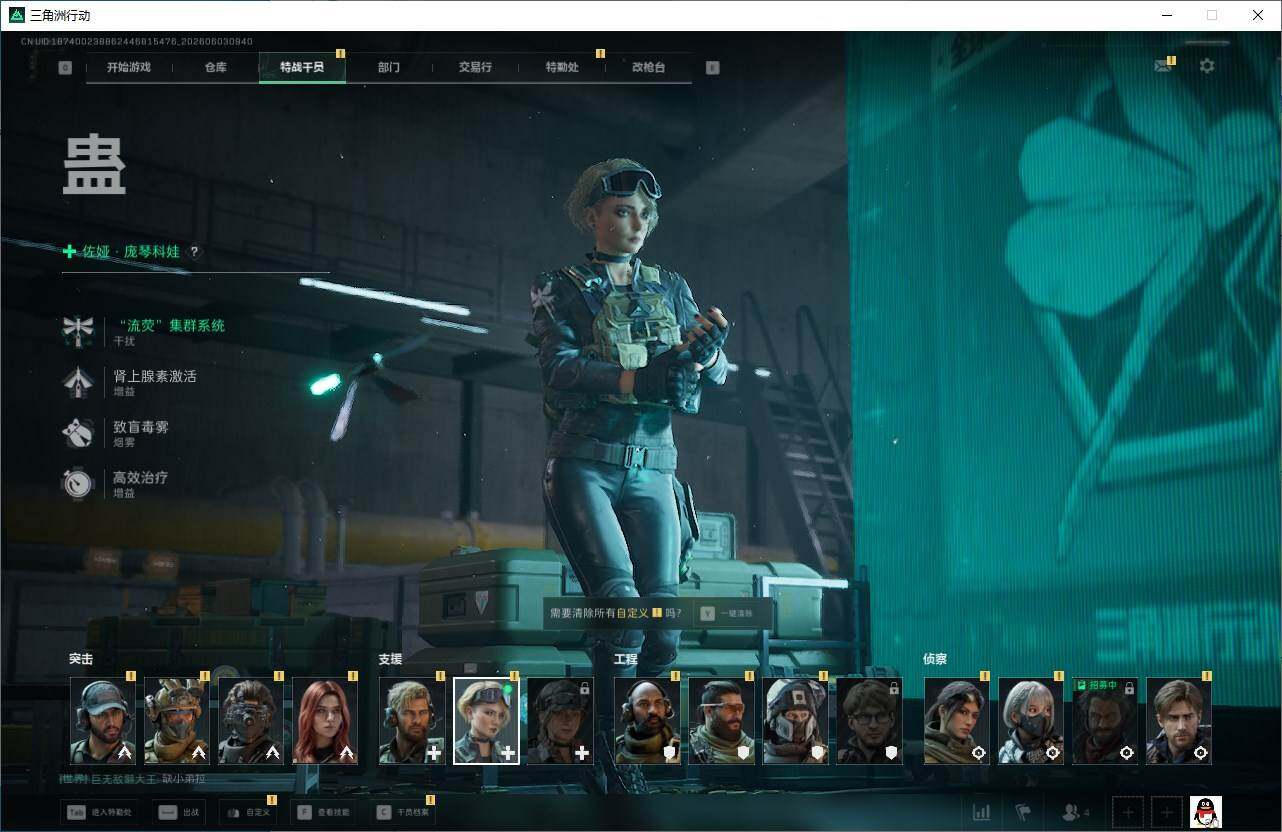The image size is (1282, 832).
Task: Close the 三角洲行动 window
Action: coord(1258,15)
